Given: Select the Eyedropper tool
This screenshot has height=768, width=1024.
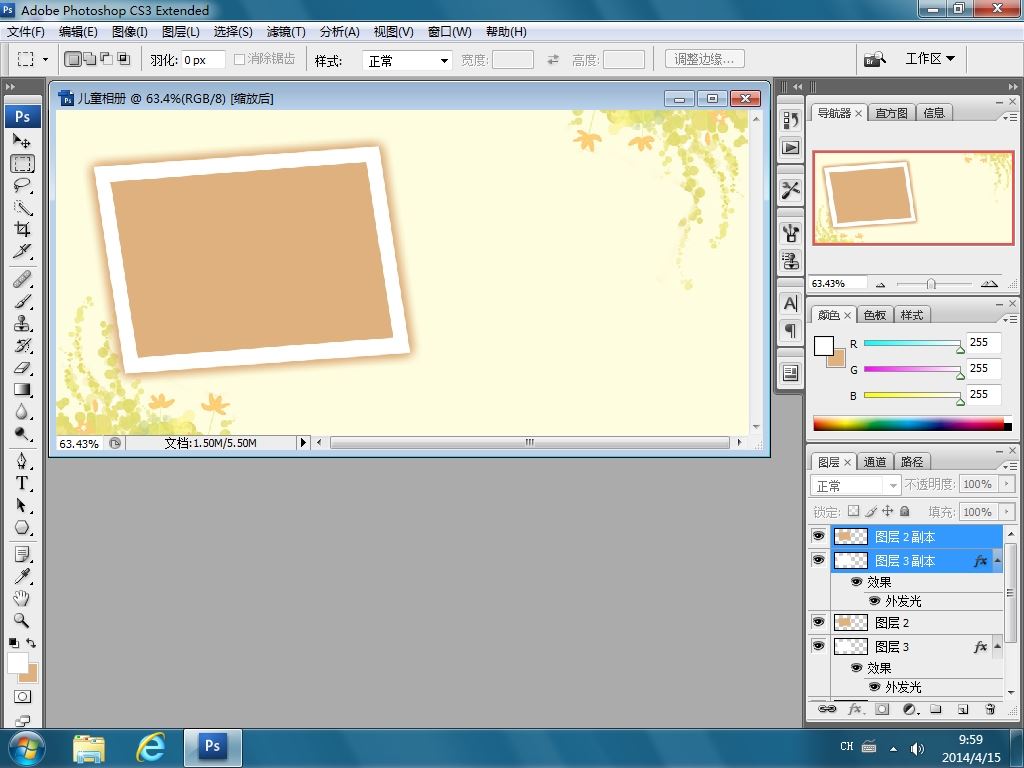Looking at the screenshot, I should (22, 577).
